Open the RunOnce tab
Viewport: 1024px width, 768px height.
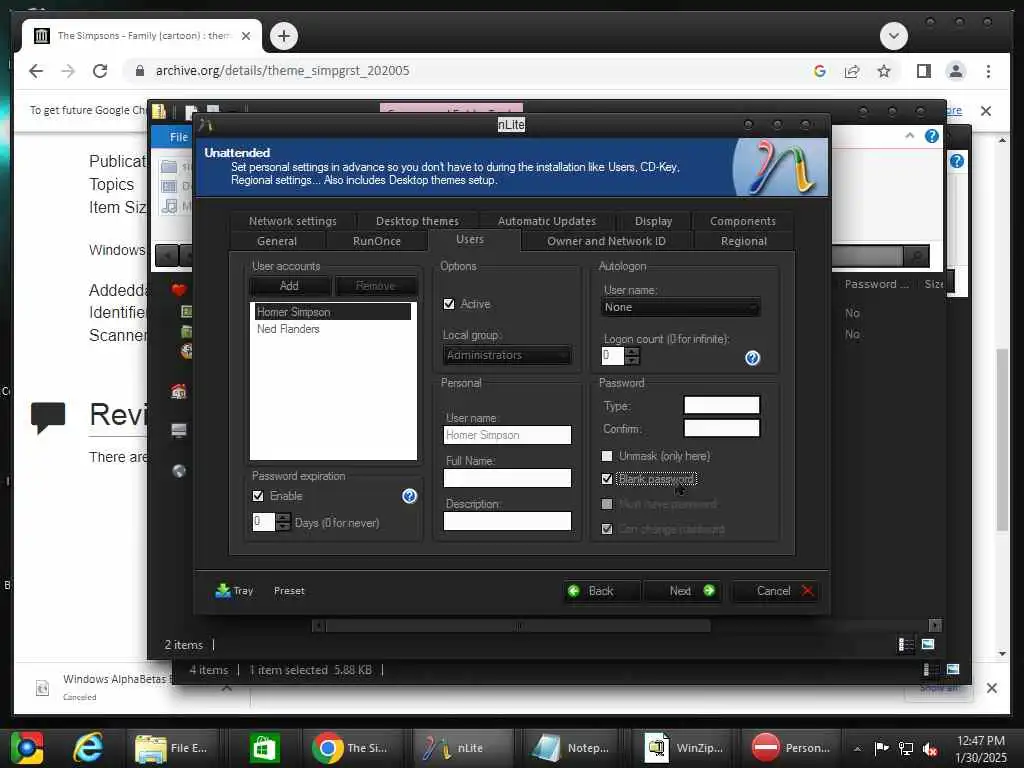377,241
